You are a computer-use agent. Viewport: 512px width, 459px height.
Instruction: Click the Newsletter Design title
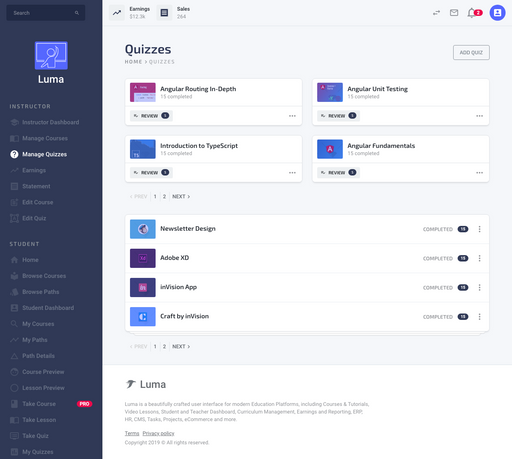point(188,229)
